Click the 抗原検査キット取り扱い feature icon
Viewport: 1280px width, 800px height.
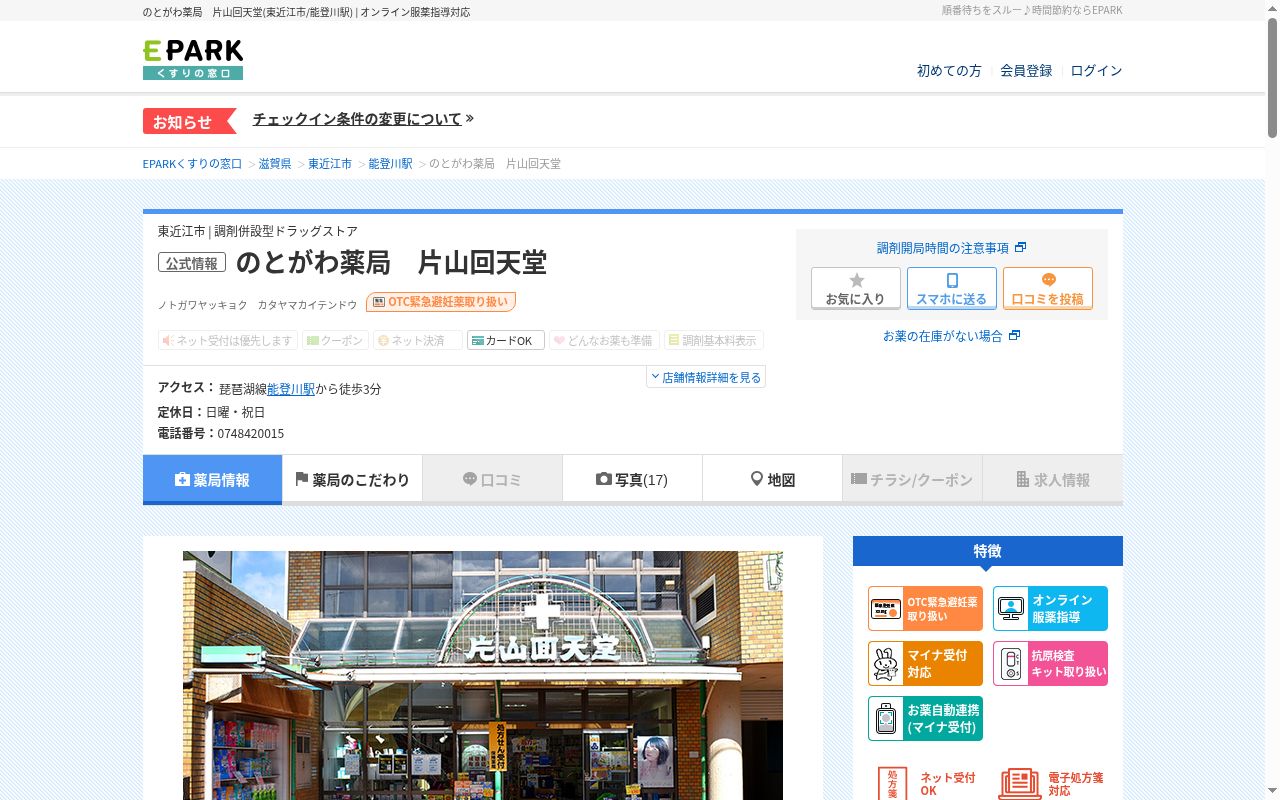1011,663
